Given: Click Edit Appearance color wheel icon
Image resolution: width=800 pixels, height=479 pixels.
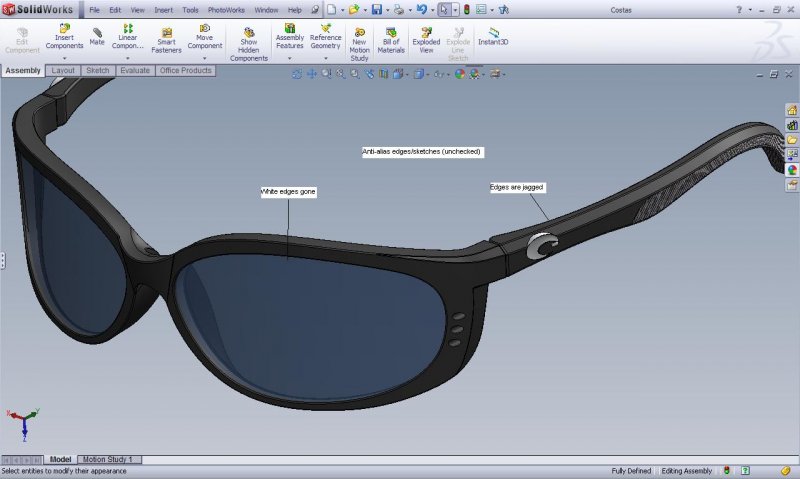Looking at the screenshot, I should (x=460, y=74).
